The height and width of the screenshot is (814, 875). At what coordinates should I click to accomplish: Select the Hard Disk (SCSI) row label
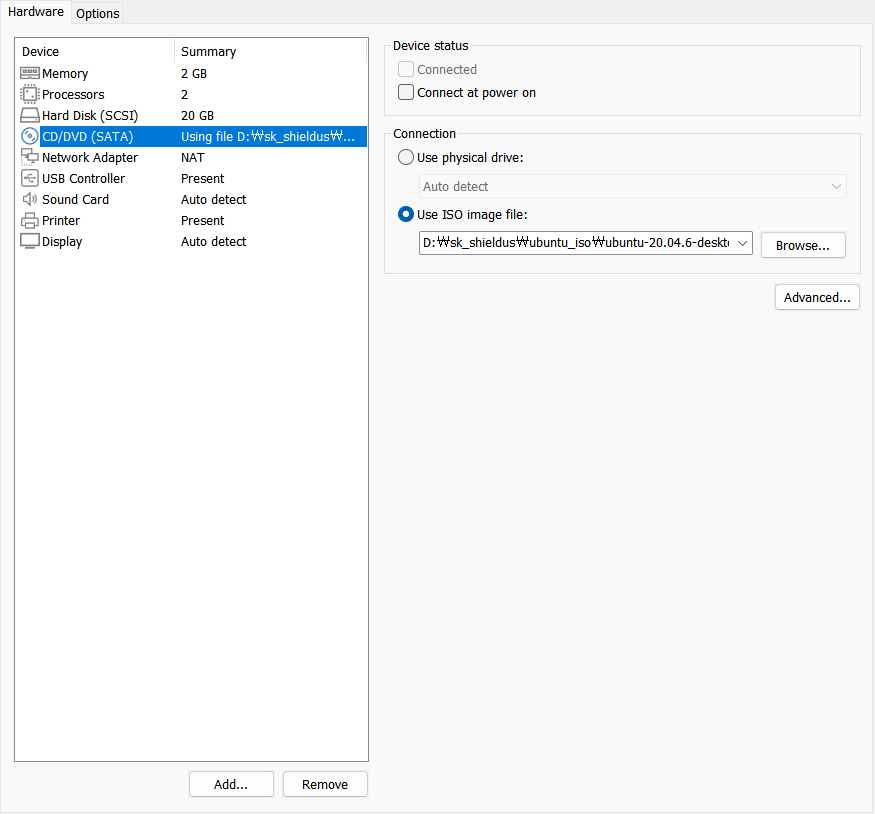click(90, 115)
